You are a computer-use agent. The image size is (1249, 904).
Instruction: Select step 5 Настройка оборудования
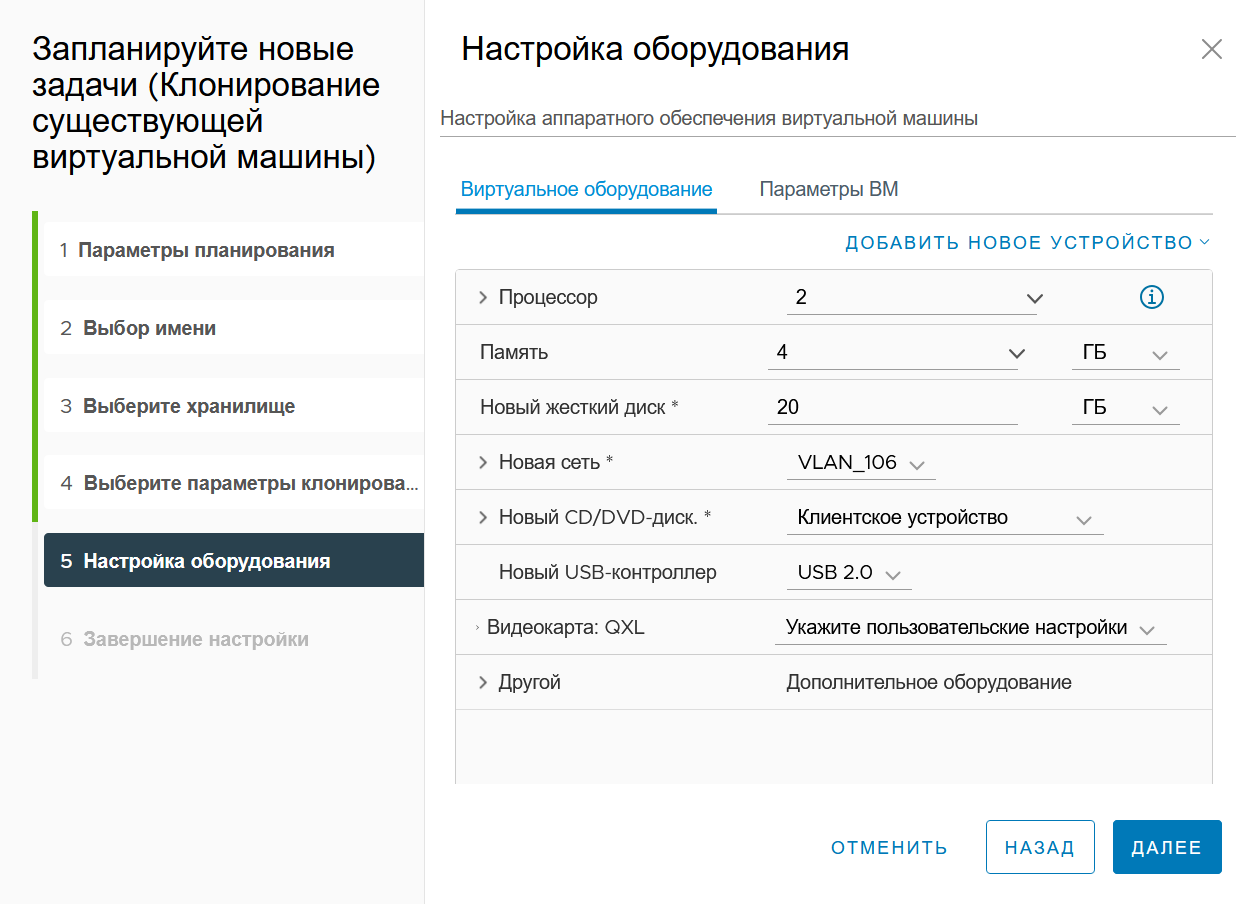[234, 561]
